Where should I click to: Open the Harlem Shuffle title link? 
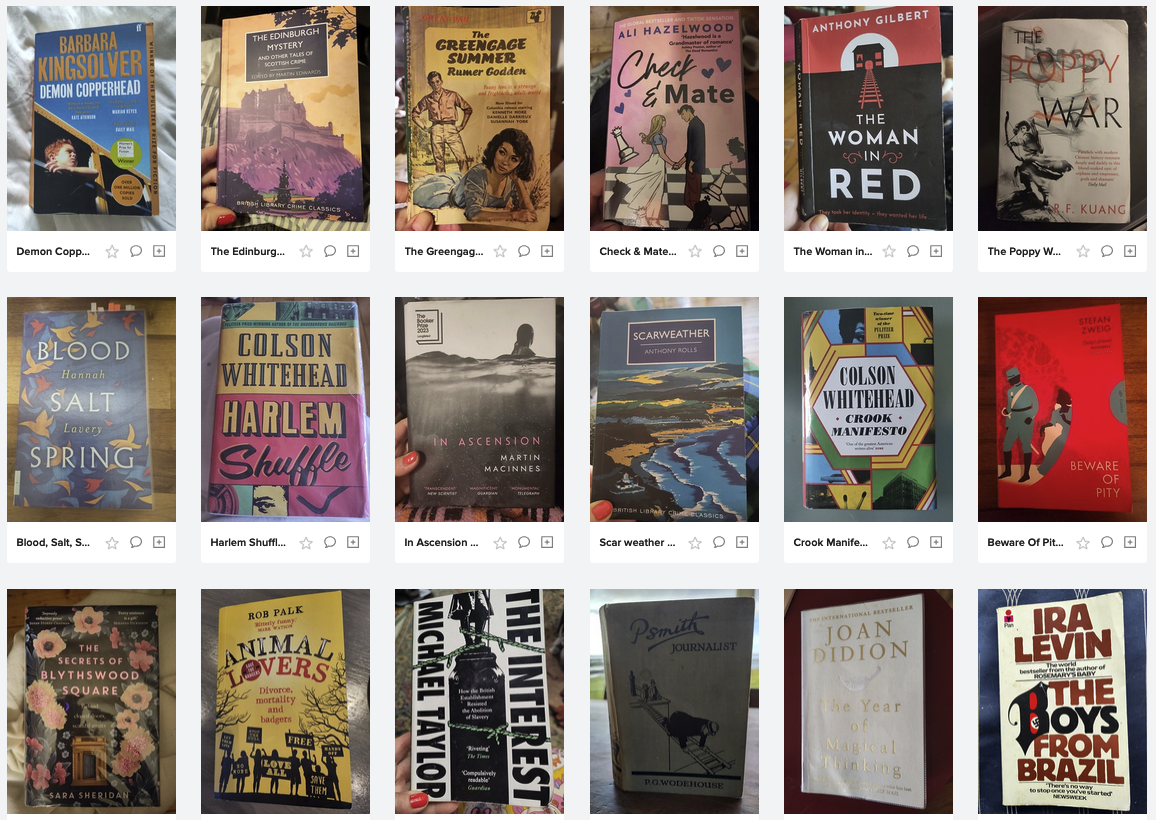pyautogui.click(x=248, y=543)
